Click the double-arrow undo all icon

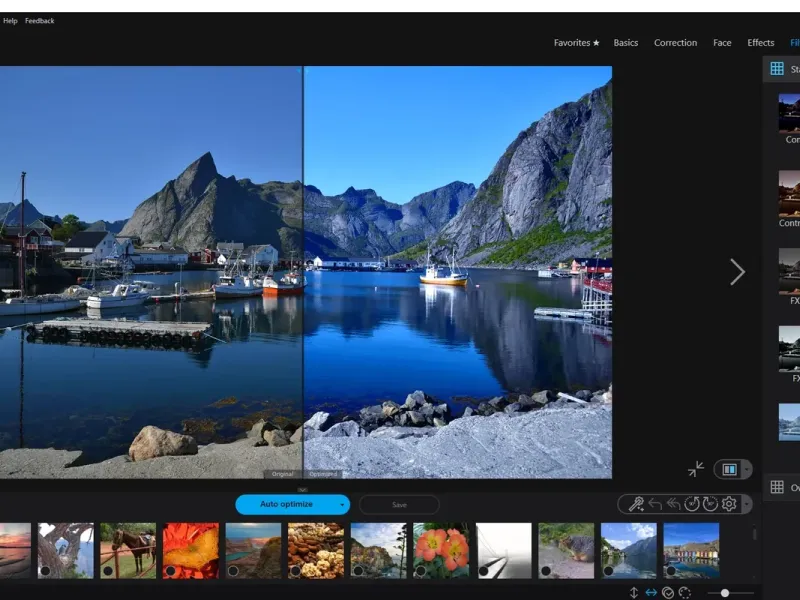tap(673, 504)
